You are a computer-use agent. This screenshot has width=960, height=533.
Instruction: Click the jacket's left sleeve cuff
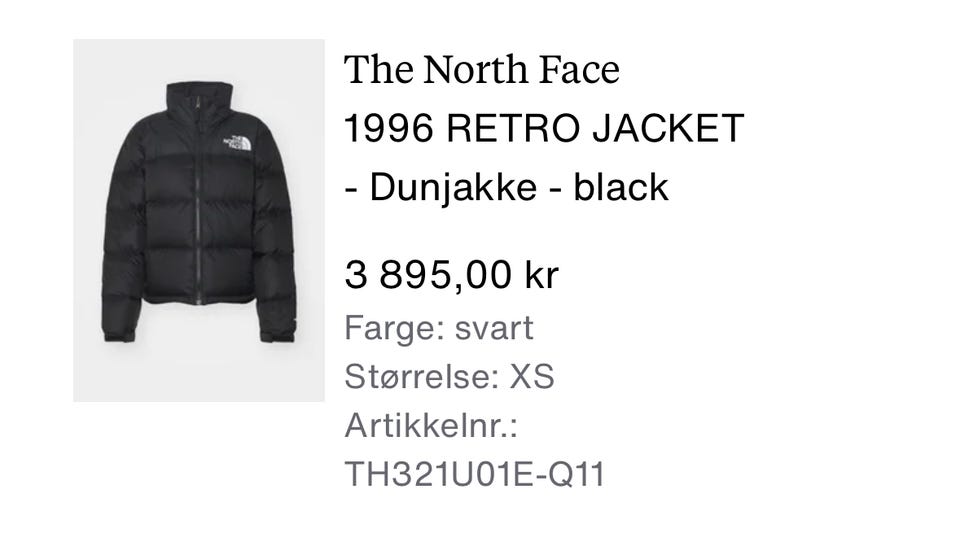point(119,336)
